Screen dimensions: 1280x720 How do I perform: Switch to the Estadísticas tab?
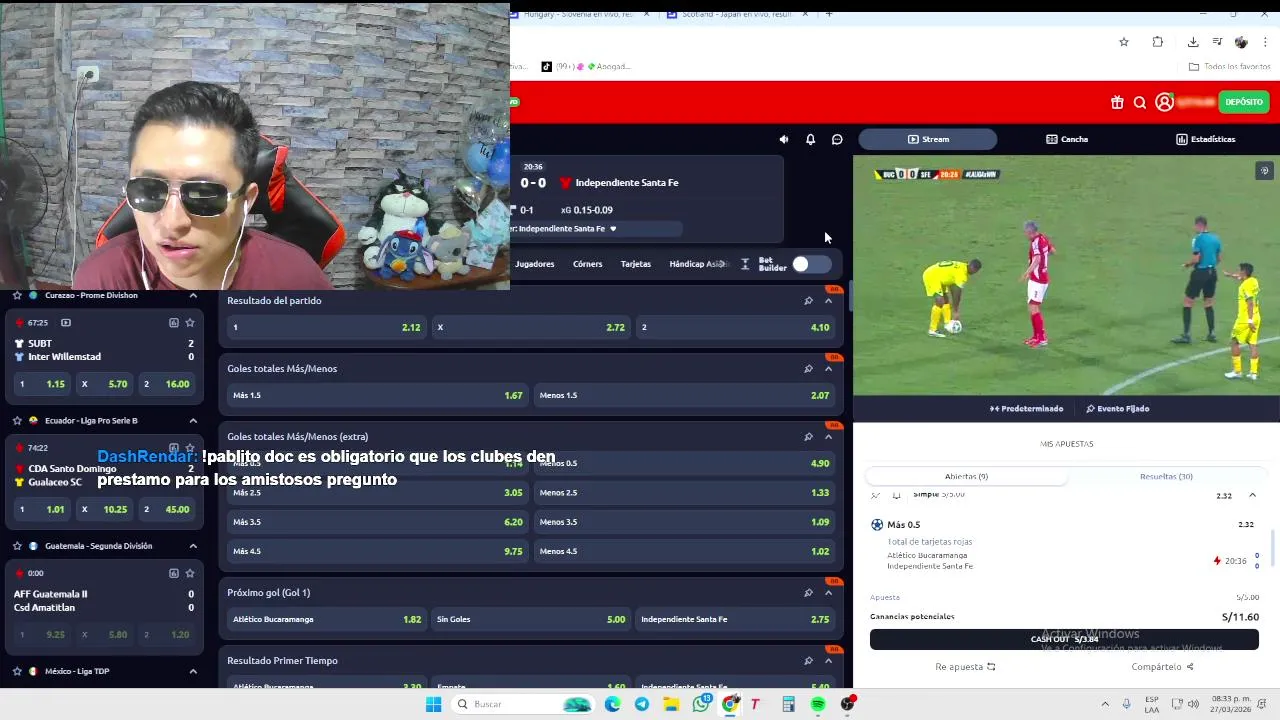point(1206,139)
